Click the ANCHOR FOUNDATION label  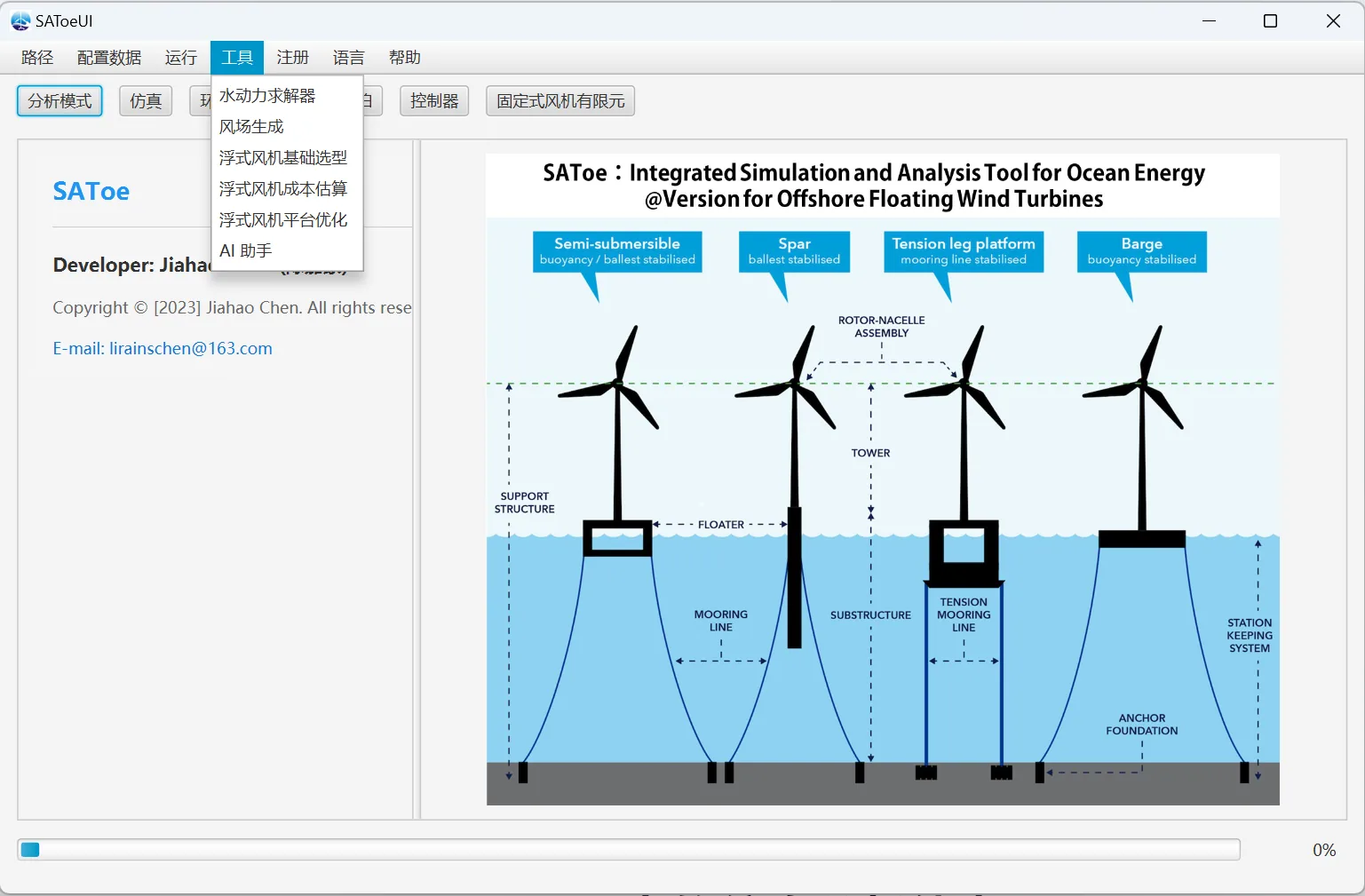pos(1142,725)
